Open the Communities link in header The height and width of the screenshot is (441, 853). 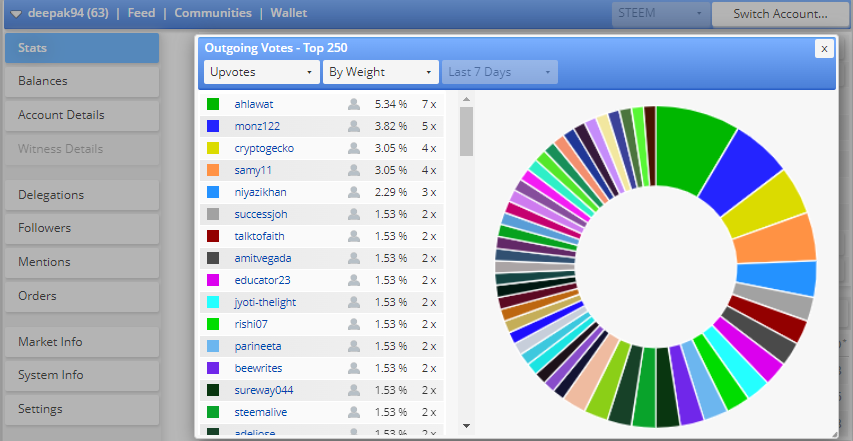pyautogui.click(x=213, y=13)
